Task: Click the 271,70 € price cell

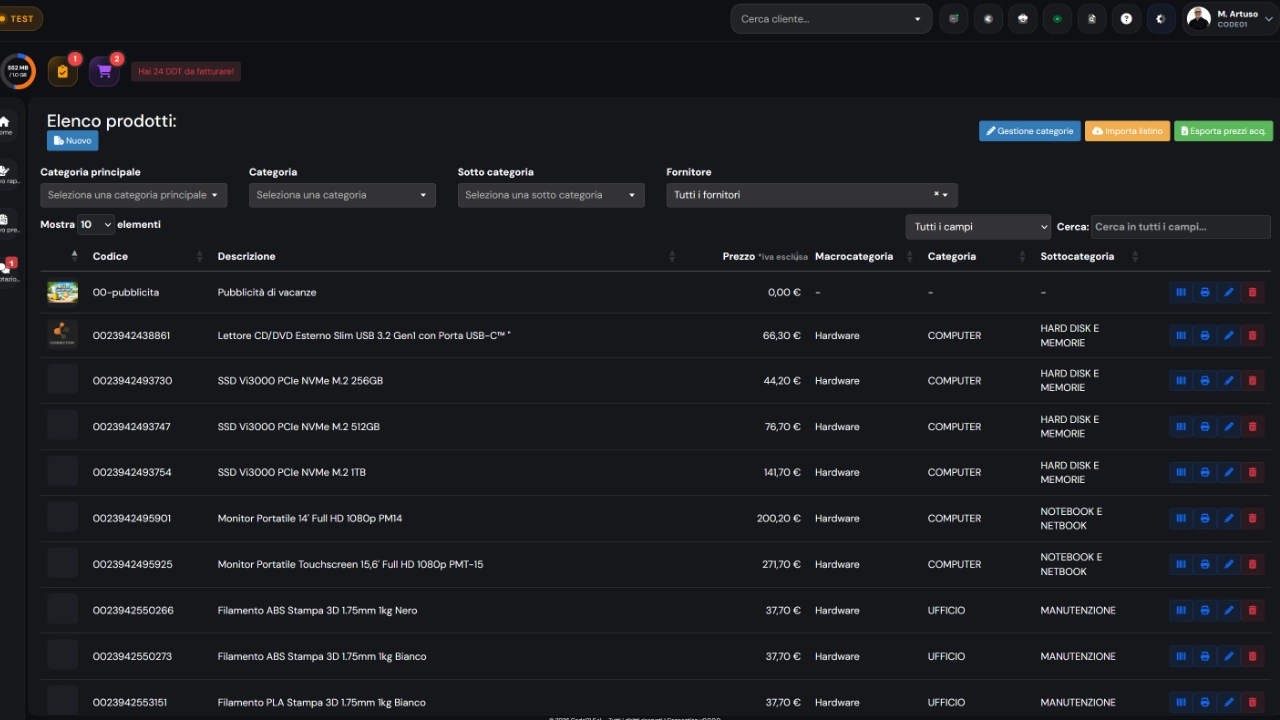Action: 782,564
